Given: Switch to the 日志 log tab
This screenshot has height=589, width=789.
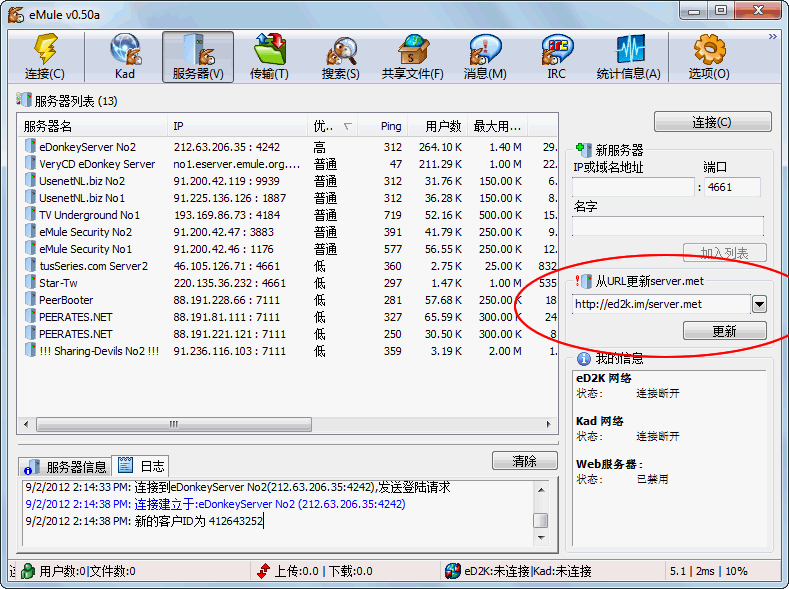Looking at the screenshot, I should (141, 466).
